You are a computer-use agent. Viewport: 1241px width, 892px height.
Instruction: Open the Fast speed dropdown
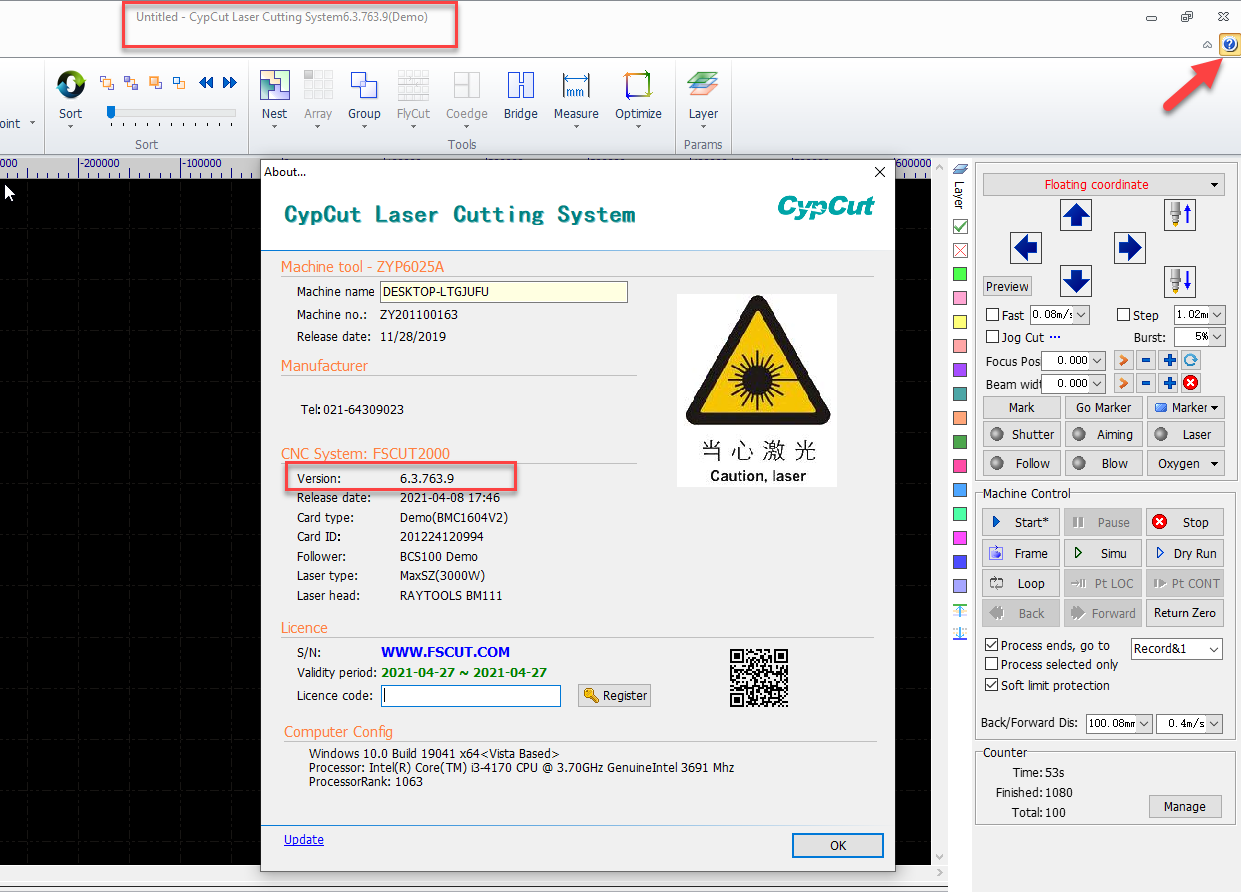(1082, 315)
